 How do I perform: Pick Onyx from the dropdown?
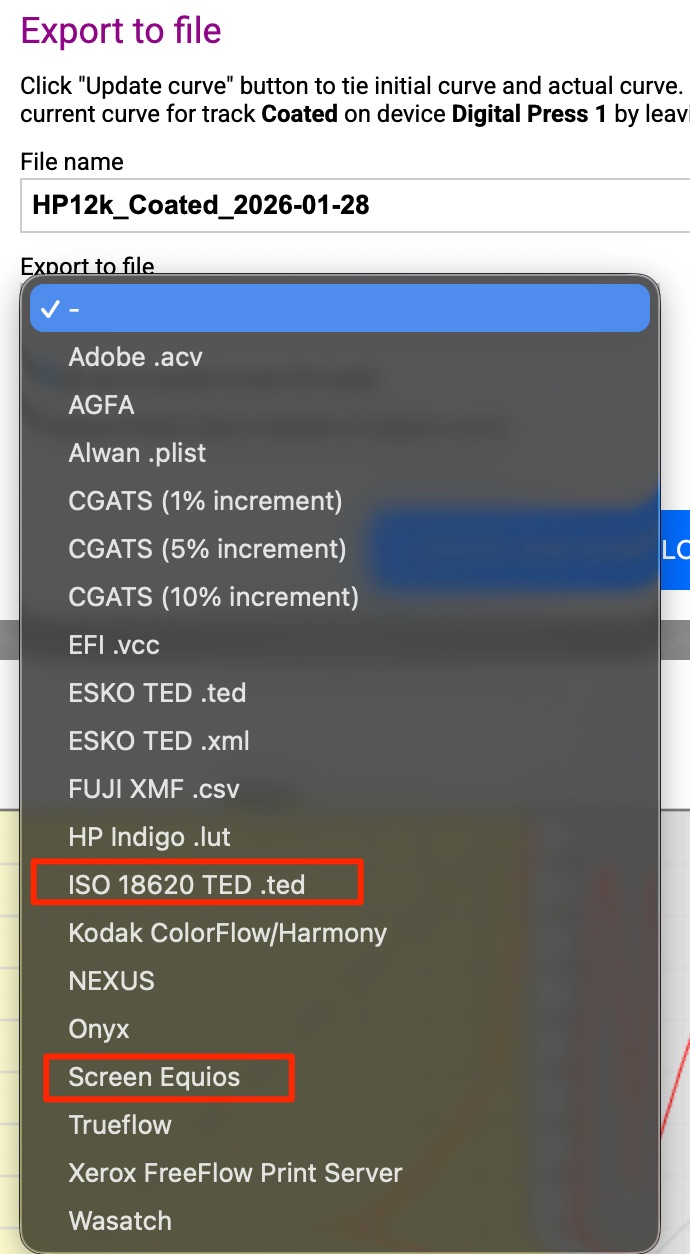[x=99, y=1029]
